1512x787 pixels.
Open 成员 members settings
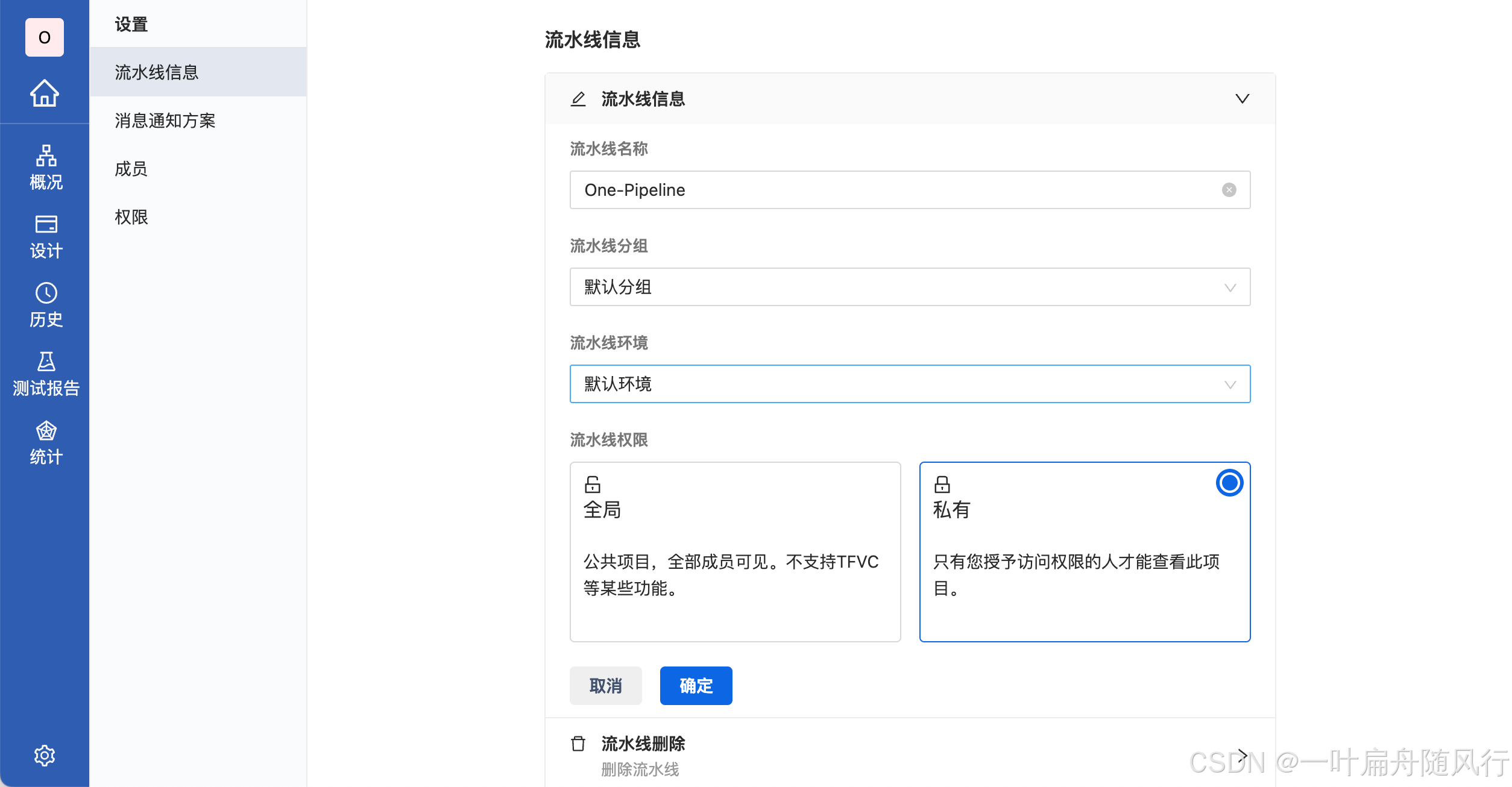[x=198, y=169]
